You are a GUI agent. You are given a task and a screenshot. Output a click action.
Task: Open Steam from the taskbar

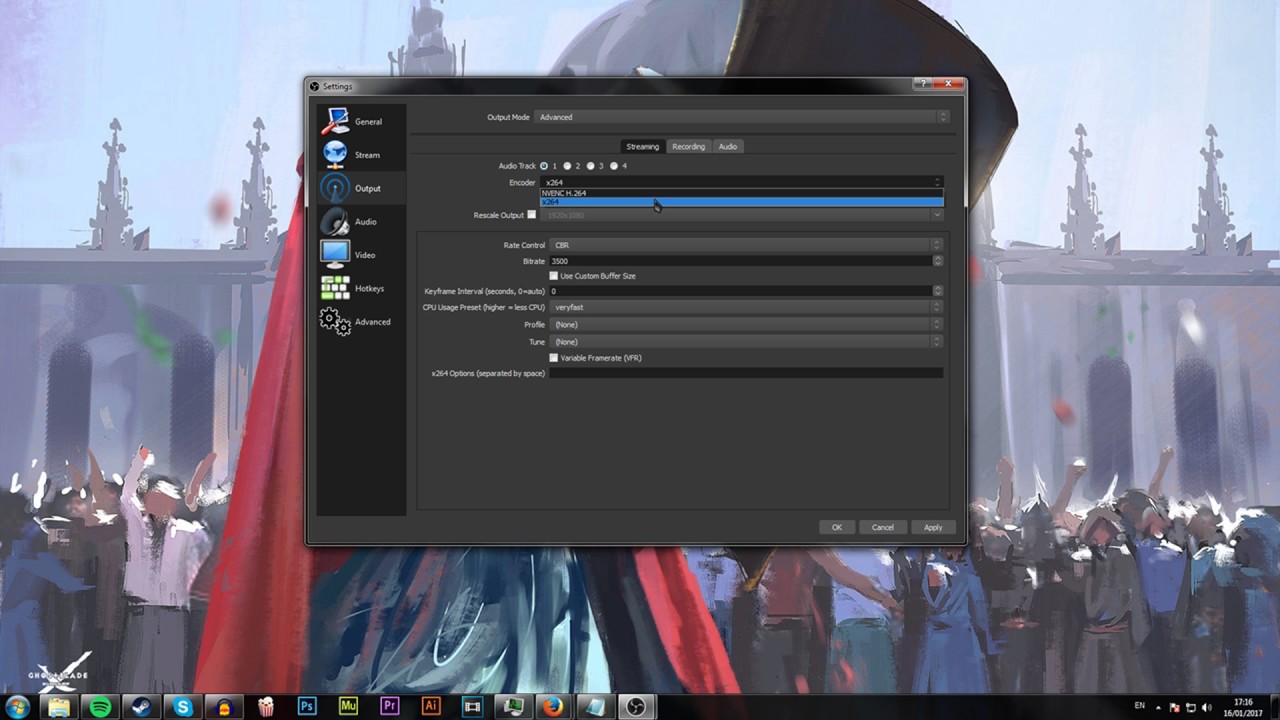141,706
